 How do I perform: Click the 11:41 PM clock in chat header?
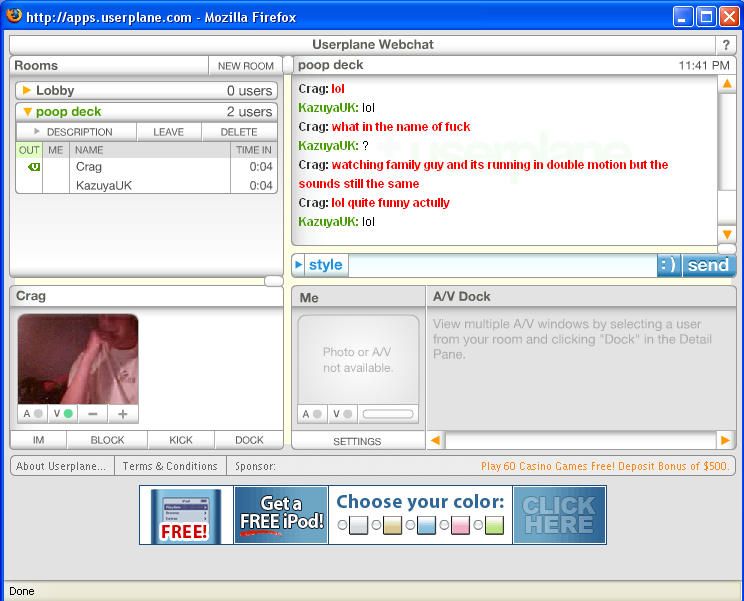pyautogui.click(x=704, y=65)
